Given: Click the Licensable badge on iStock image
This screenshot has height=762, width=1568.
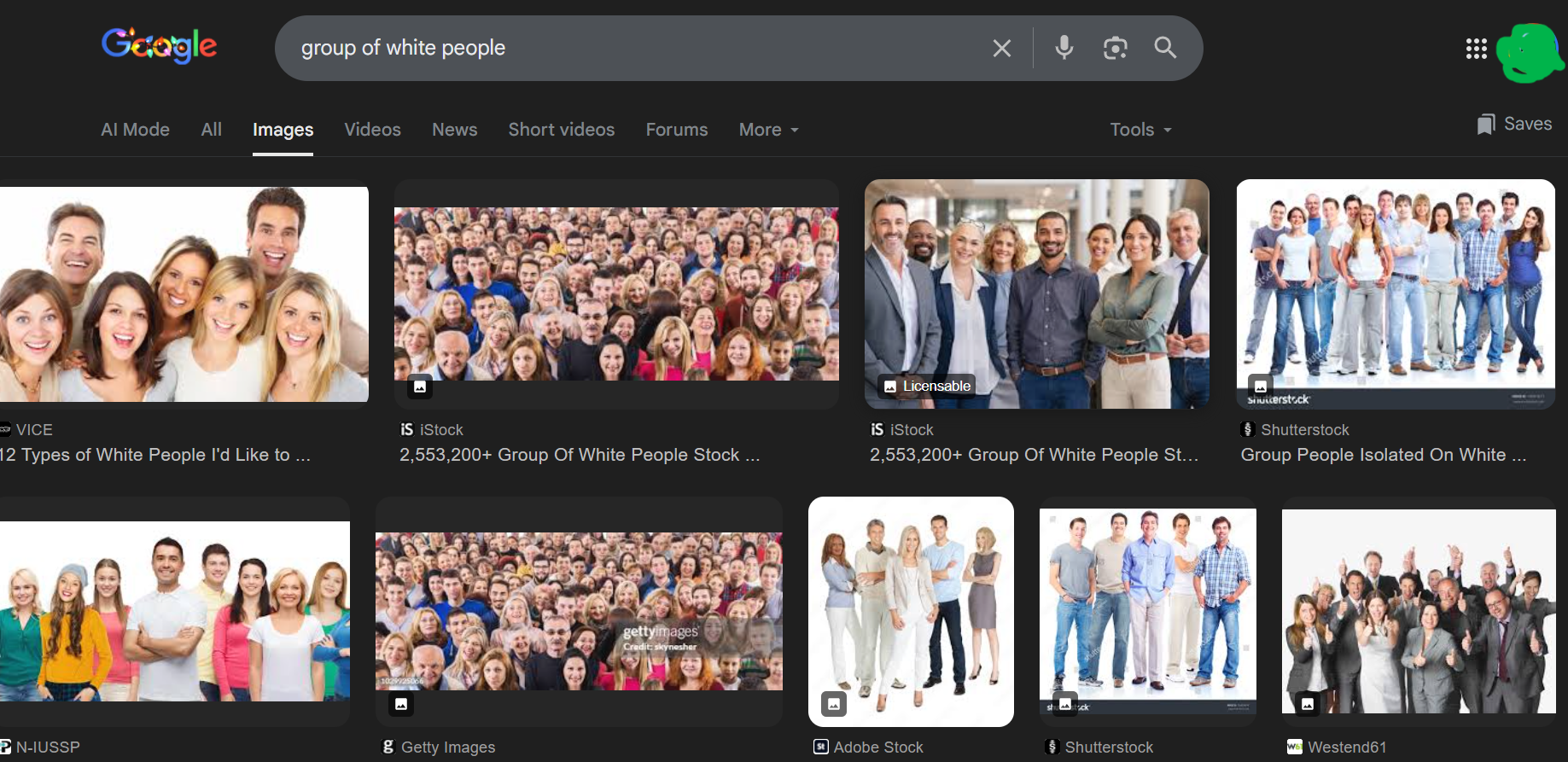Looking at the screenshot, I should [927, 386].
